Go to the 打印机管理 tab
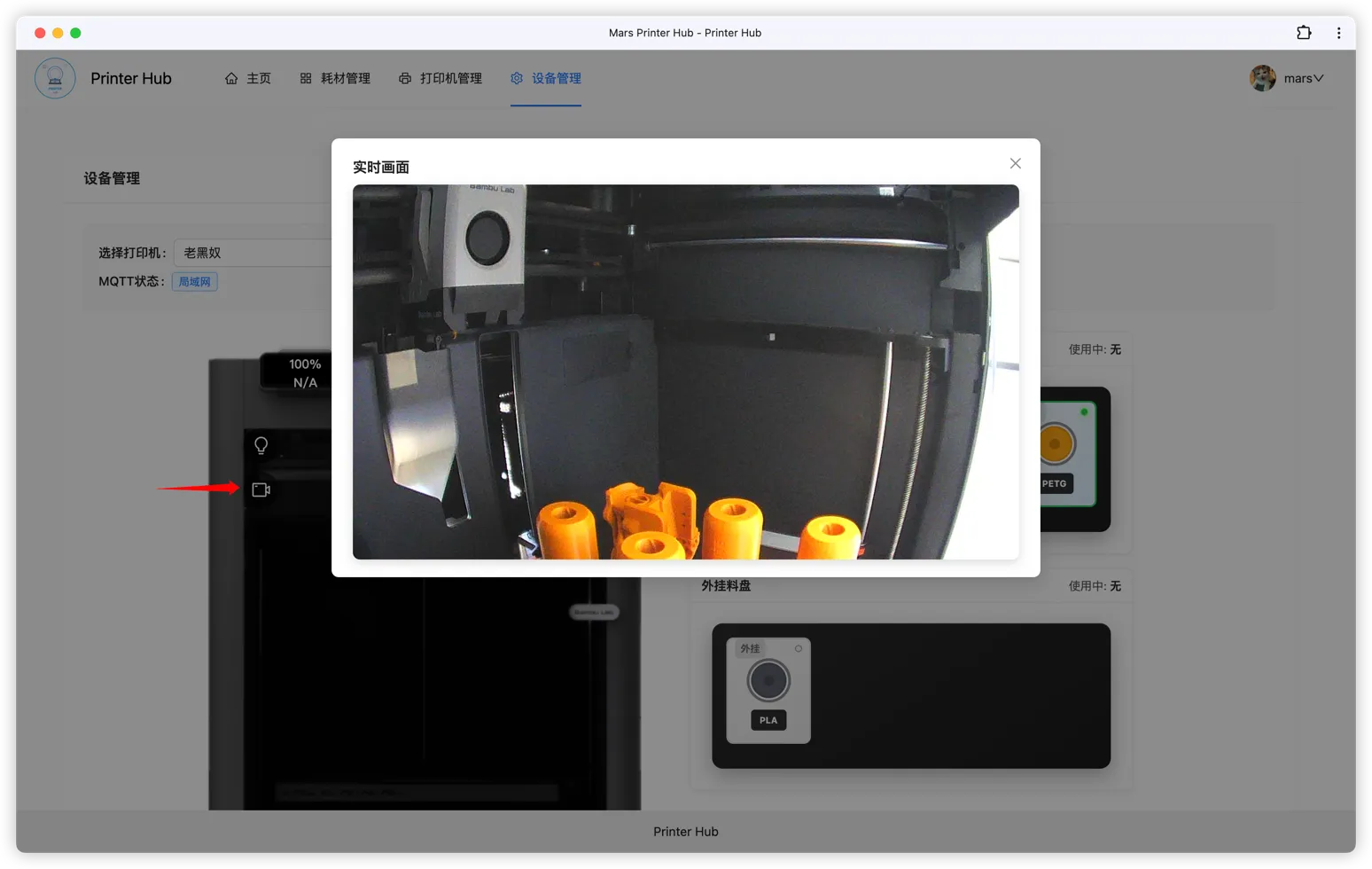This screenshot has height=869, width=1372. (x=440, y=78)
